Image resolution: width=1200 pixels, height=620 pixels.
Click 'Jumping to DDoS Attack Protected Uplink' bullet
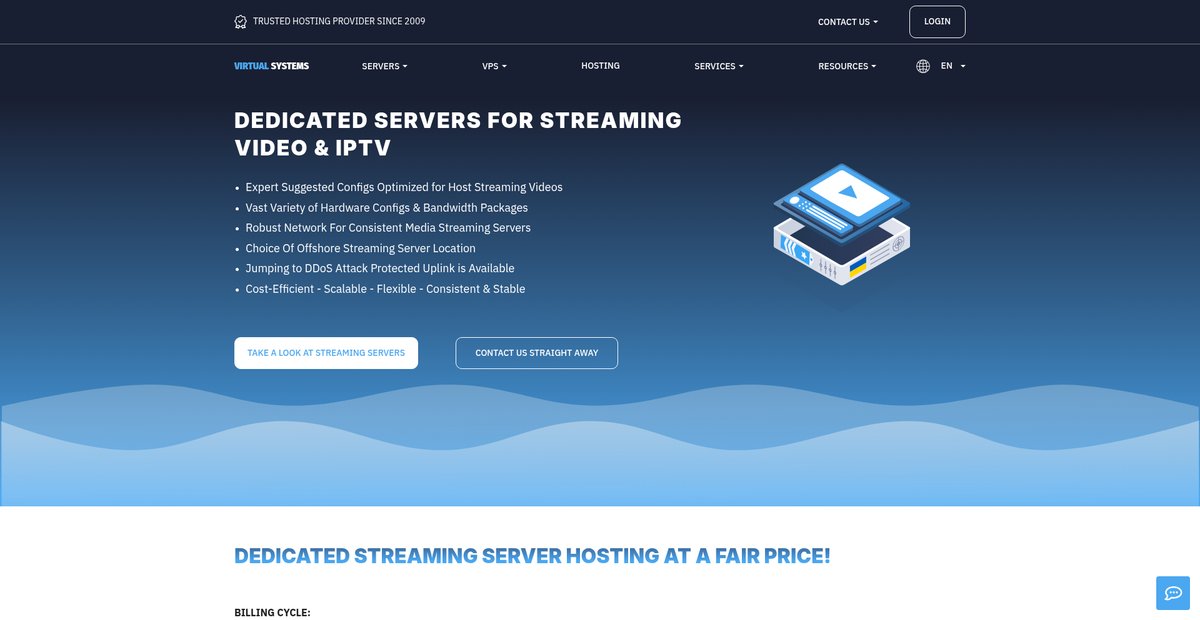[380, 268]
